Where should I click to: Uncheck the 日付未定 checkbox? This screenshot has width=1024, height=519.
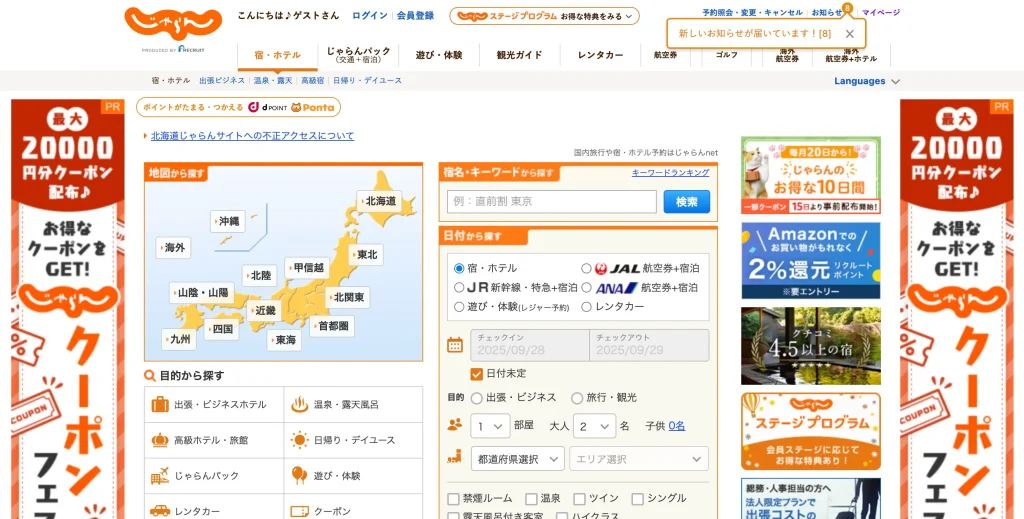477,374
